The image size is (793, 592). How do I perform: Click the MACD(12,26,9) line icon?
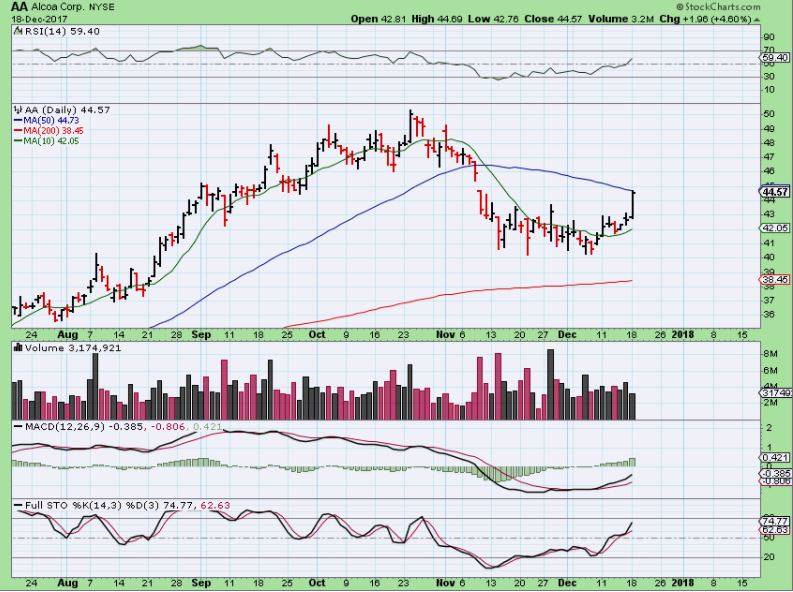18,427
